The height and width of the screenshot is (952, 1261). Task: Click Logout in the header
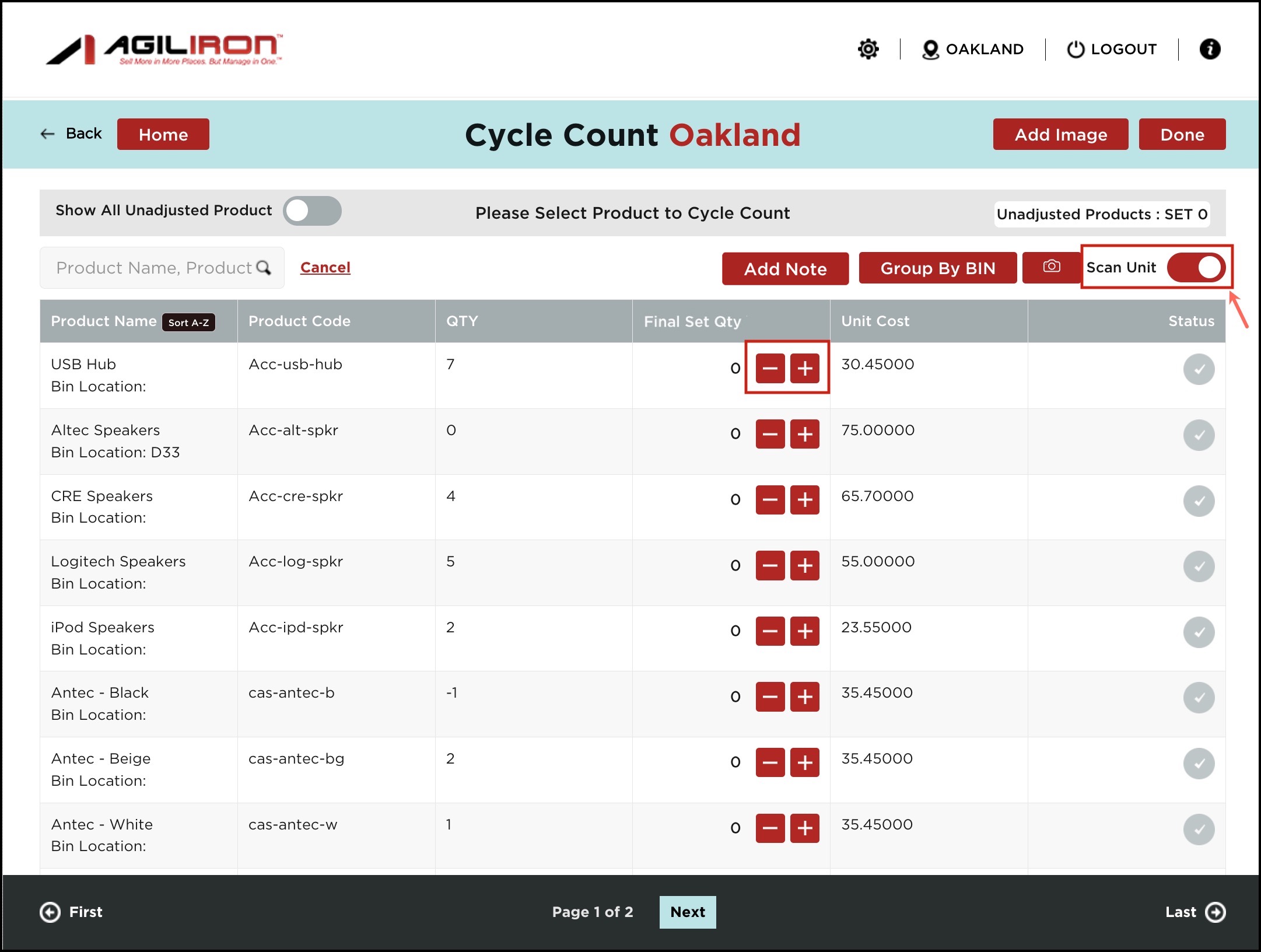click(1112, 50)
